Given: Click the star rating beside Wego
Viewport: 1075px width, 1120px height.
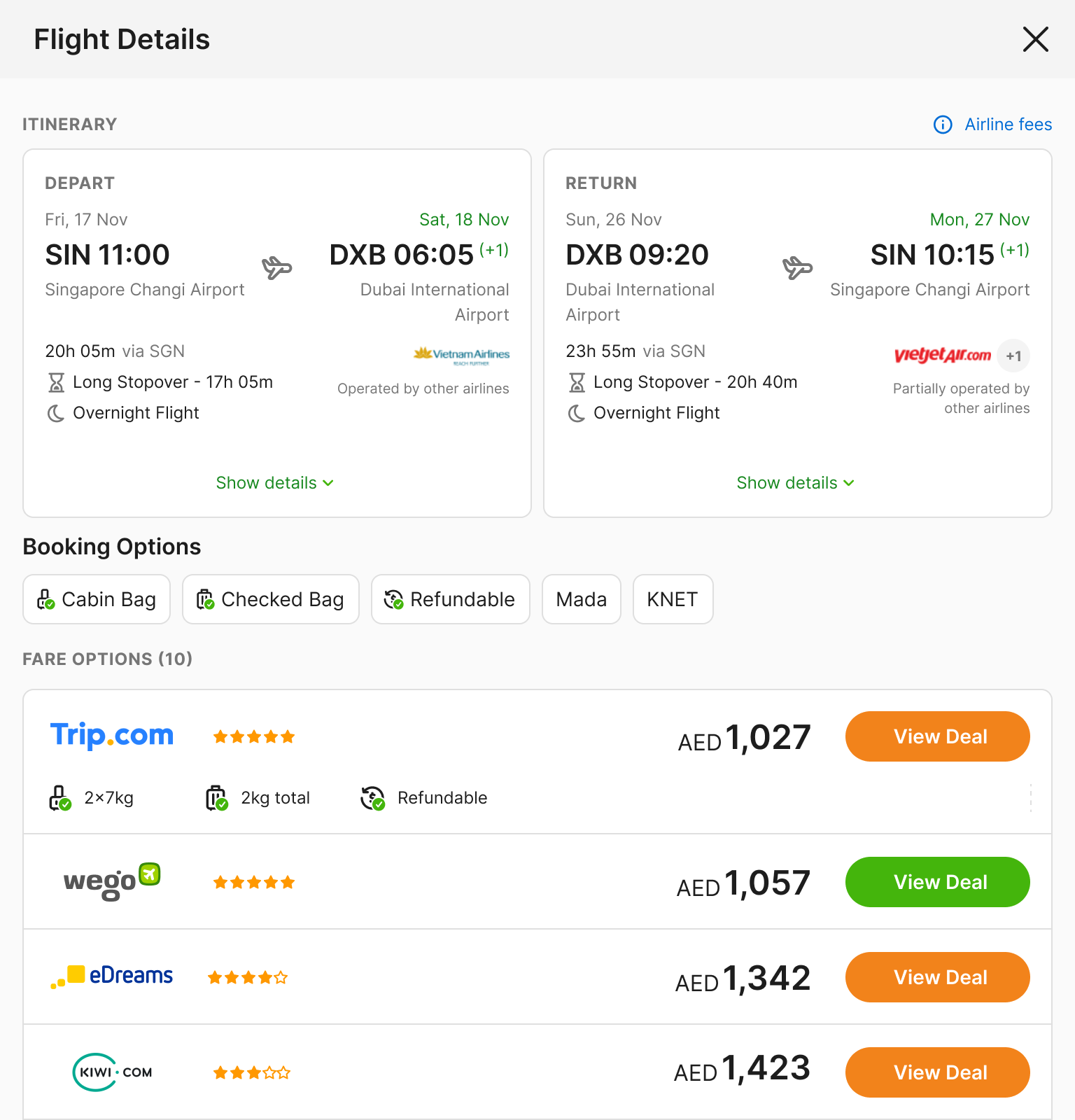Looking at the screenshot, I should click(253, 882).
